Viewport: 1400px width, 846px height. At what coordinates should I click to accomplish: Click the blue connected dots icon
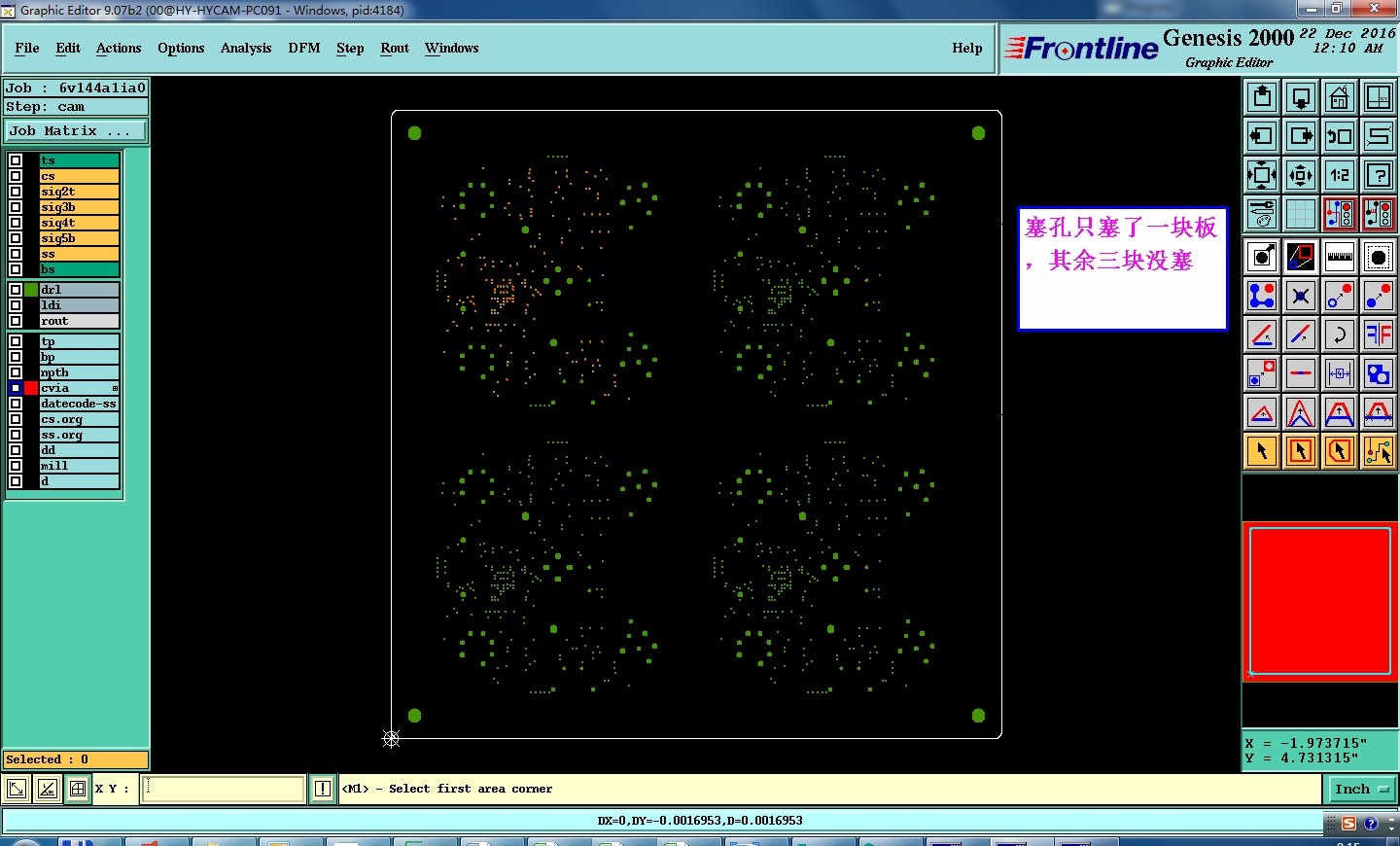click(x=1262, y=296)
